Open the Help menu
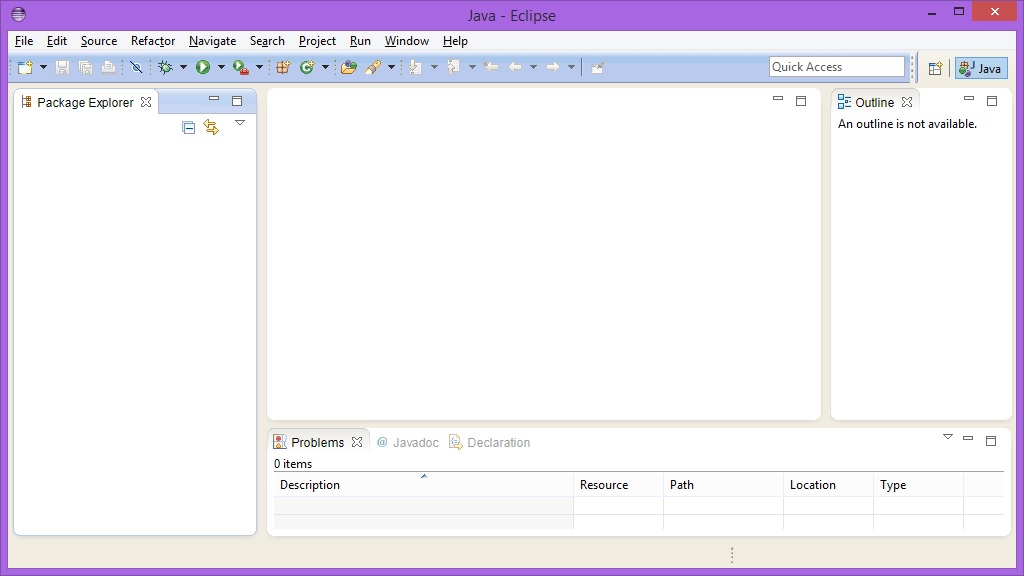Image resolution: width=1024 pixels, height=576 pixels. click(x=455, y=41)
